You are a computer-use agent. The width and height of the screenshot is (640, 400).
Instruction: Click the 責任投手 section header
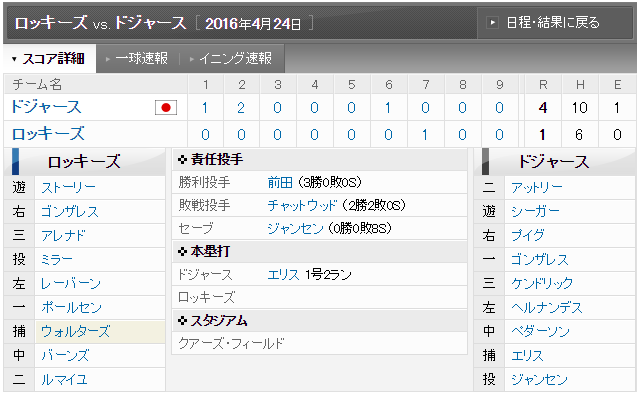[x=320, y=160]
